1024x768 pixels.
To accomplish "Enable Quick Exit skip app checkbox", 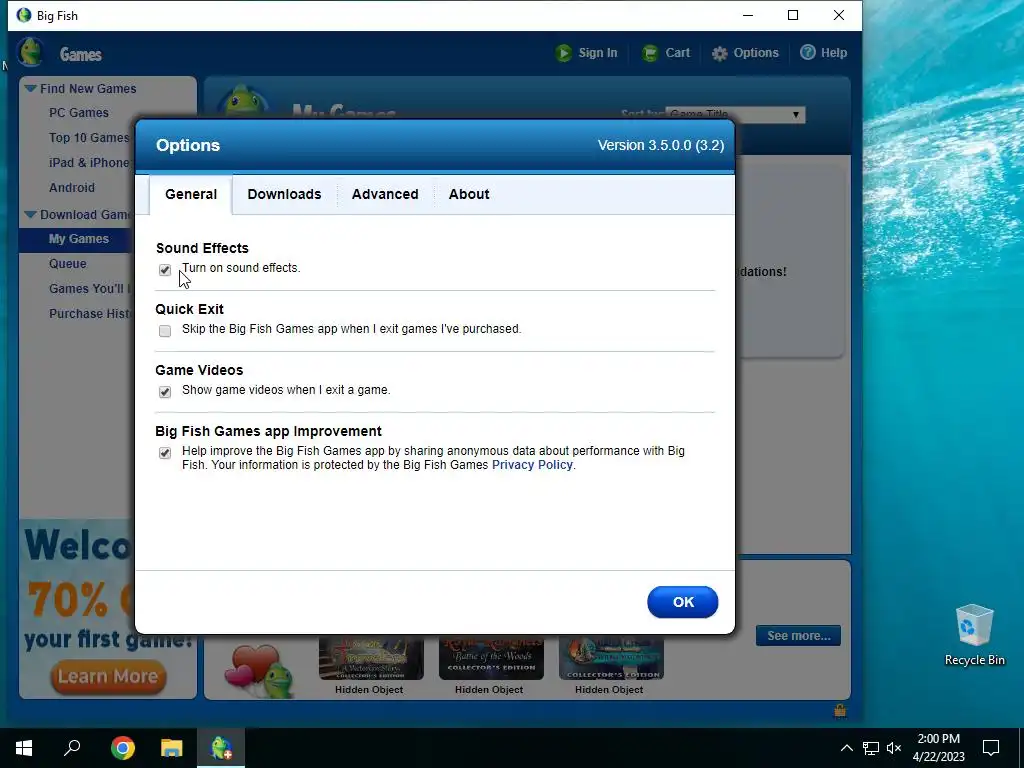I will [x=165, y=330].
